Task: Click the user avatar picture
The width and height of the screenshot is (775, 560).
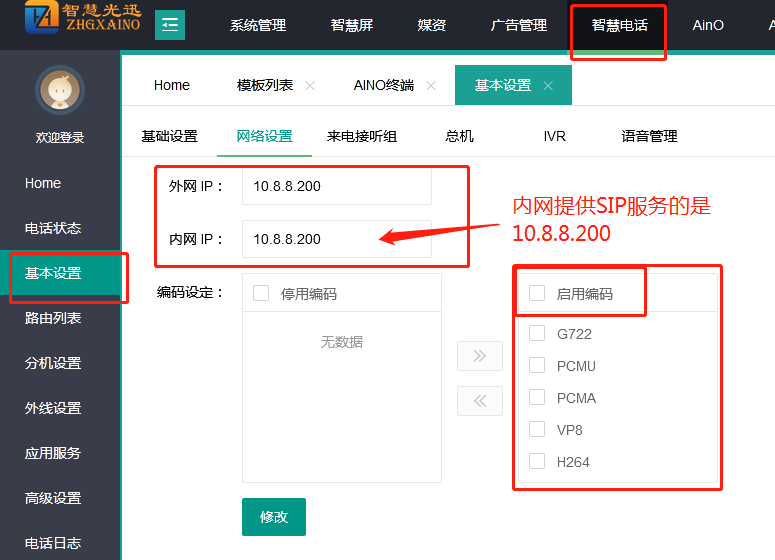Action: (x=60, y=90)
